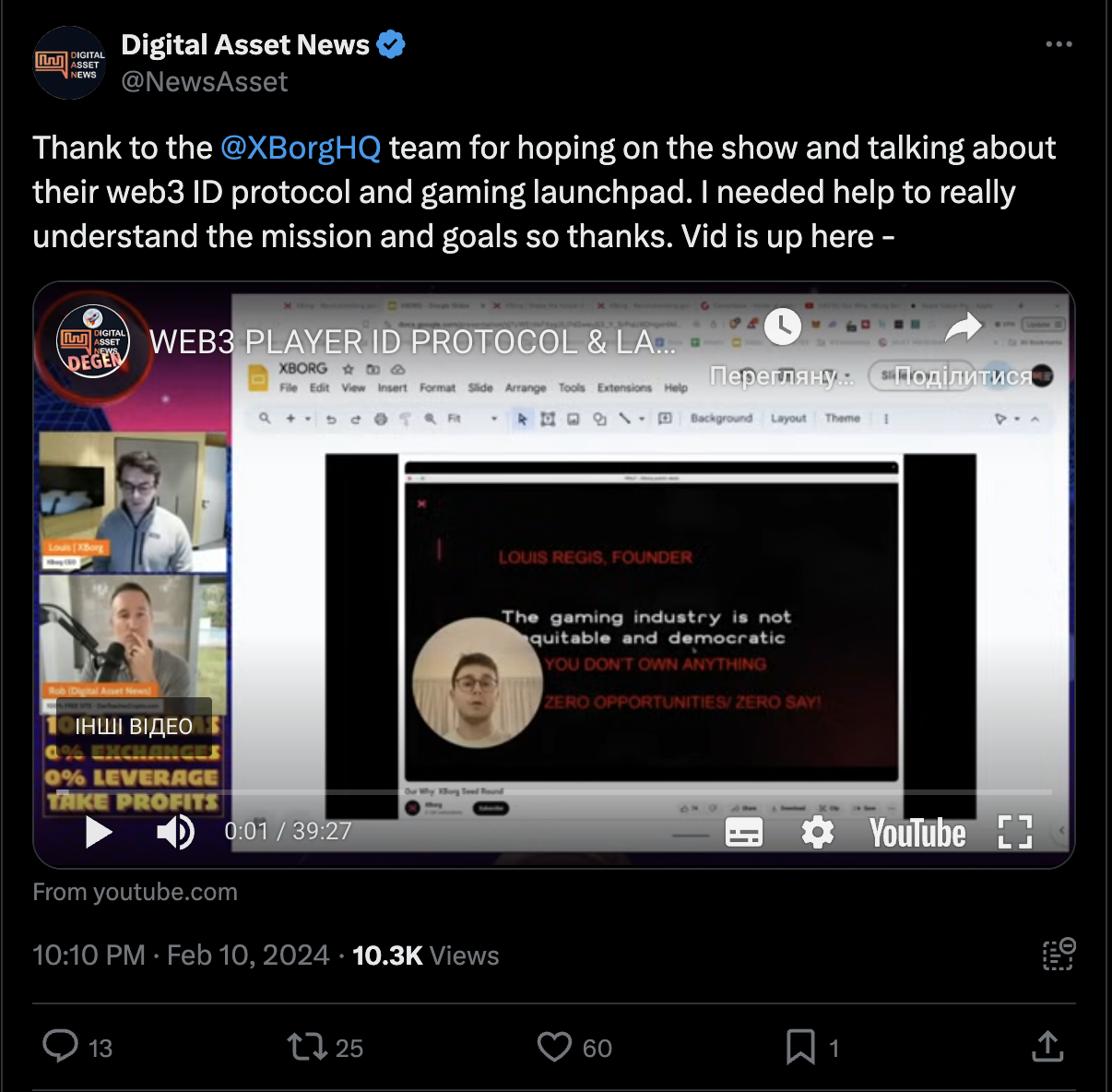
Task: Click the video share arrow icon
Action: tap(964, 326)
